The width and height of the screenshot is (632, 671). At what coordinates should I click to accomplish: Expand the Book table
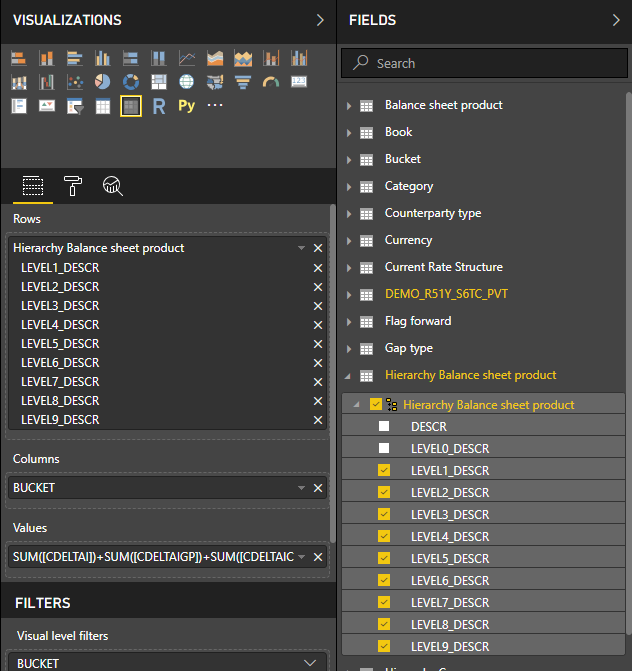[349, 133]
